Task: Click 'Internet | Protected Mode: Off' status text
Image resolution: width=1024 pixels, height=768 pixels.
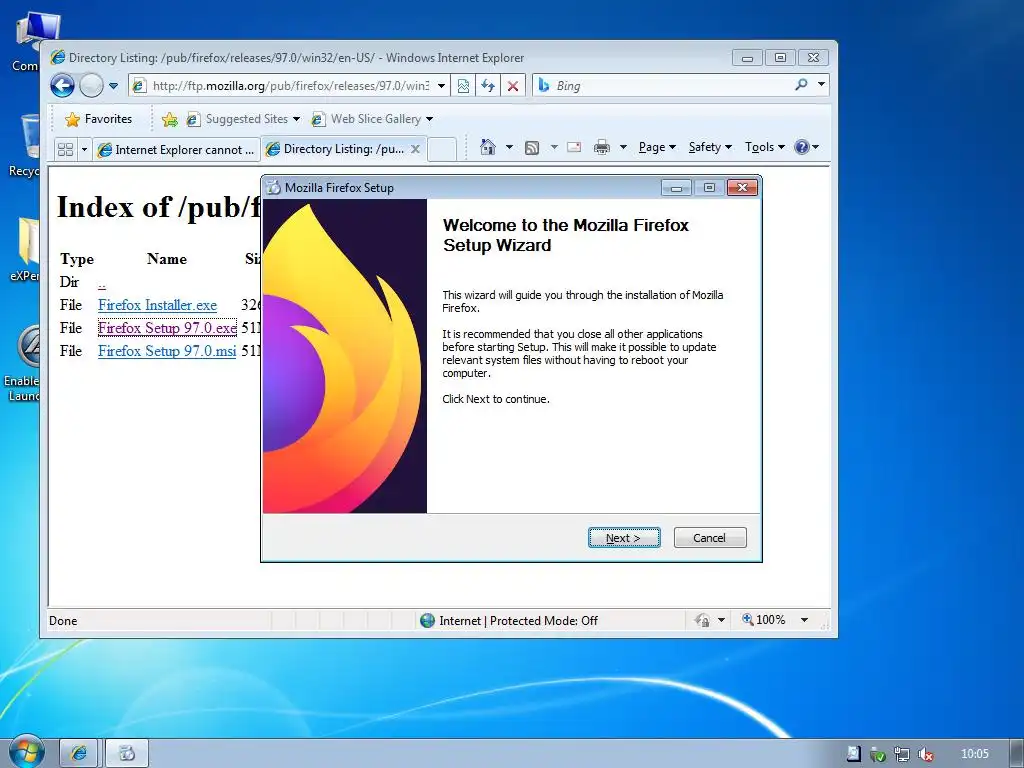Action: coord(519,620)
